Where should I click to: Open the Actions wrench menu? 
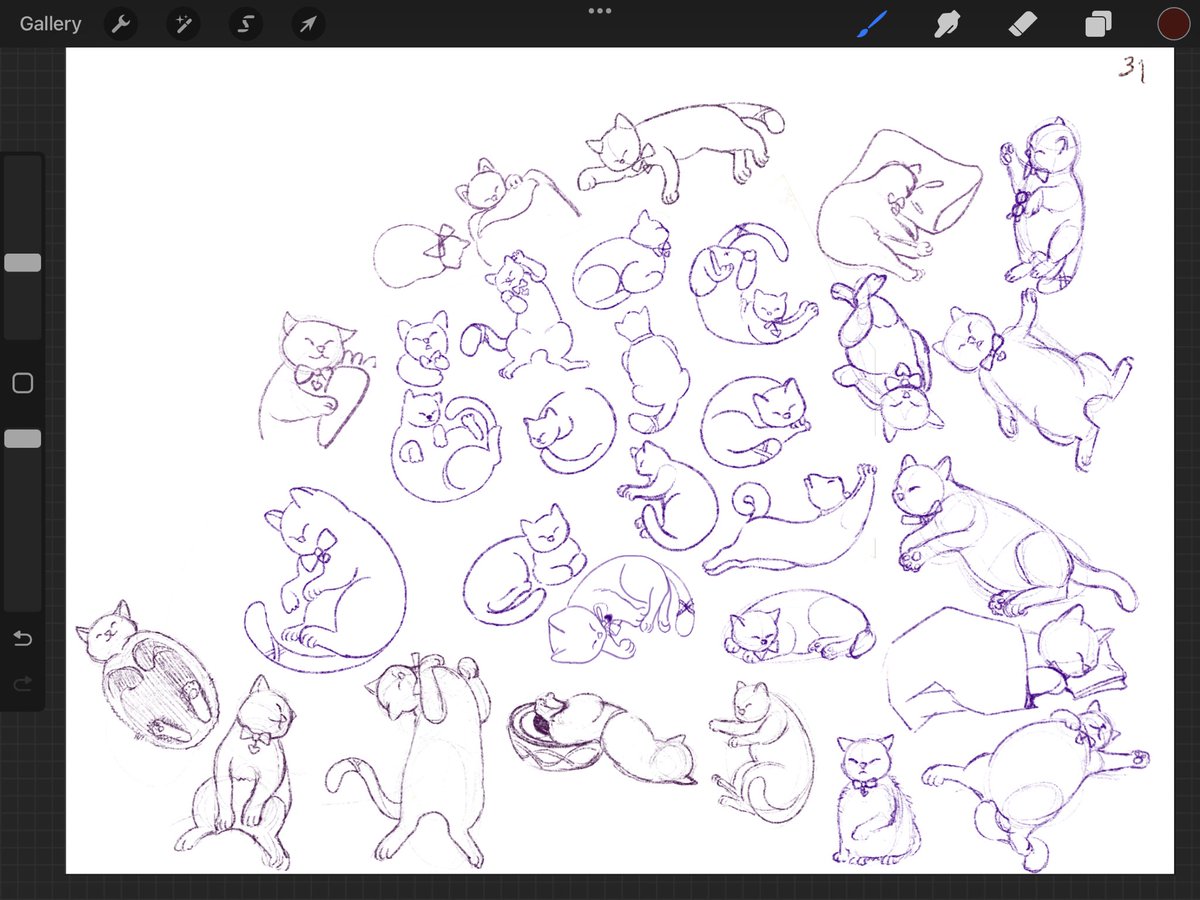(x=121, y=24)
